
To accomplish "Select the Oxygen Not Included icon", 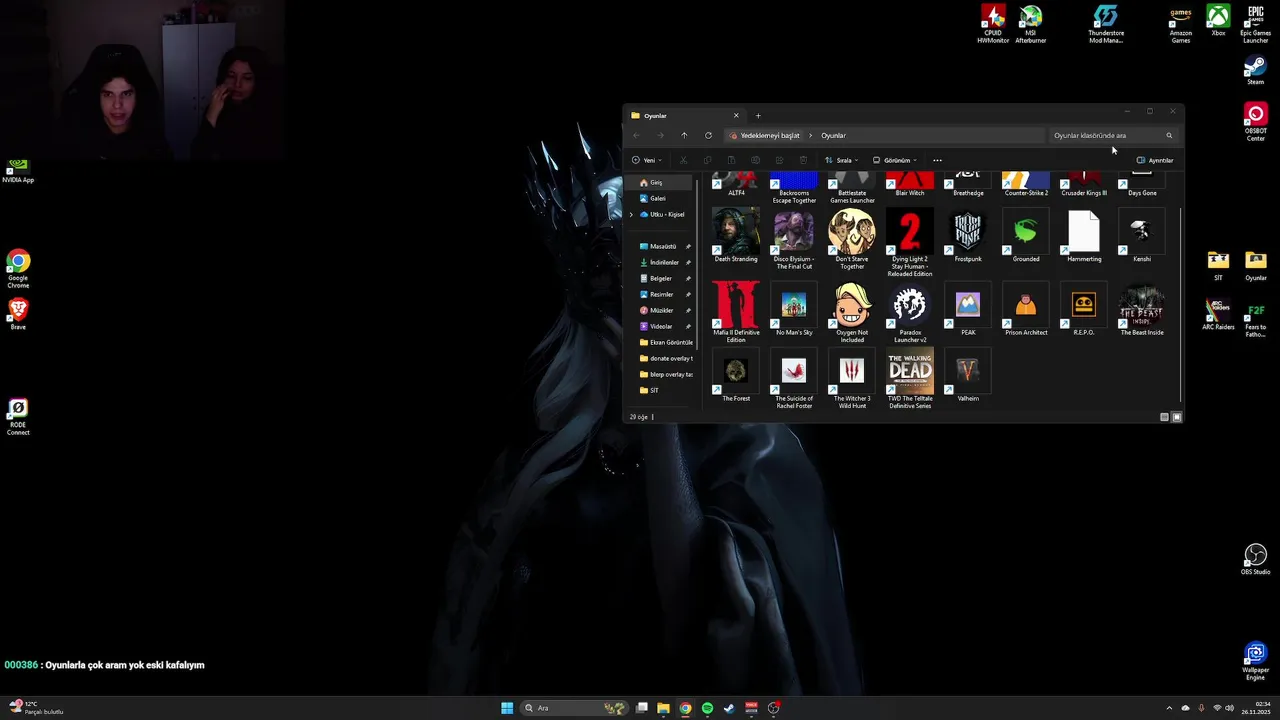I will click(852, 313).
